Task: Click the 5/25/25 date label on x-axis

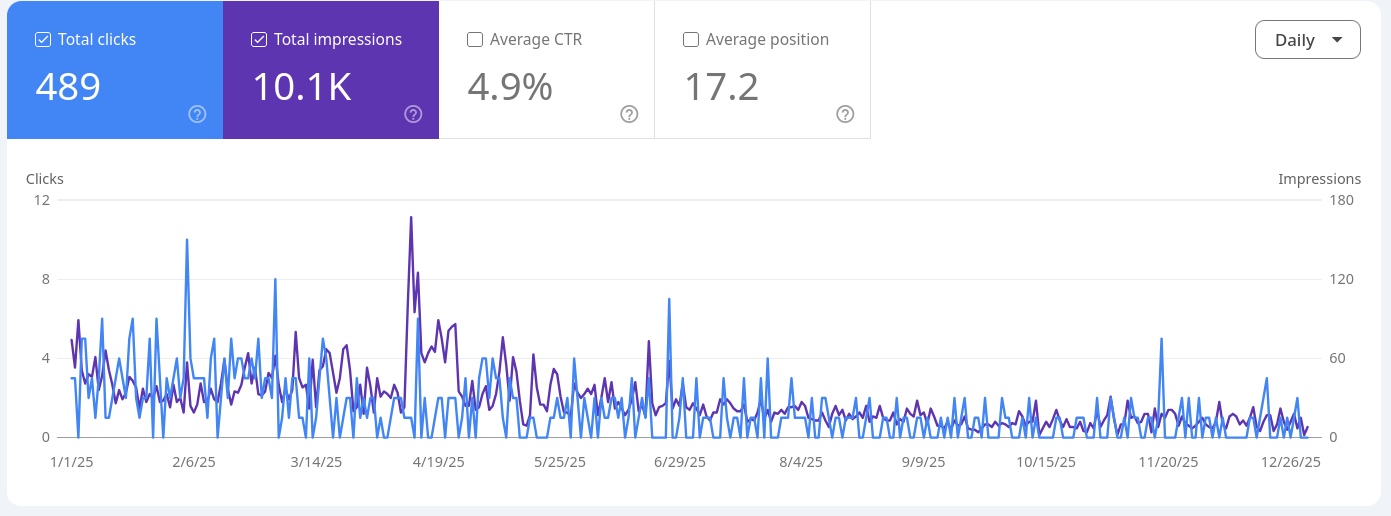Action: pos(562,462)
